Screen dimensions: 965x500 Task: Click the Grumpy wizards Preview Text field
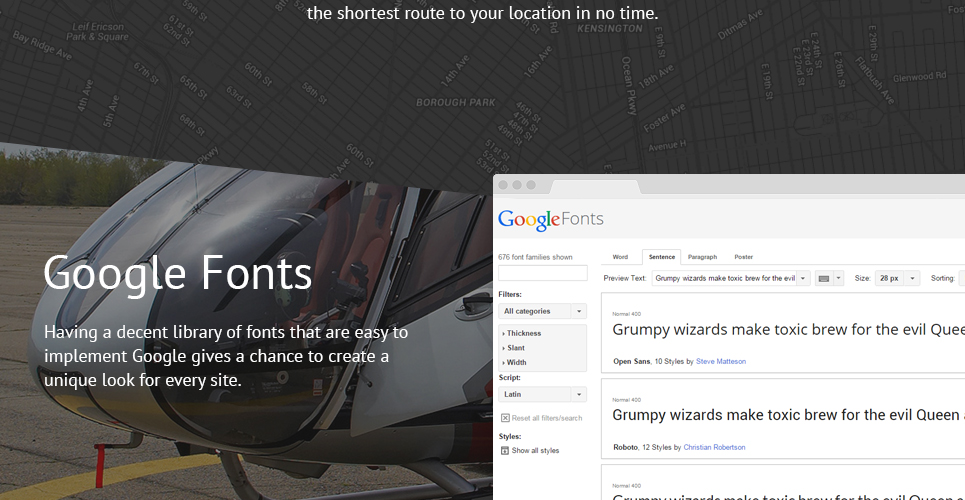[x=724, y=278]
